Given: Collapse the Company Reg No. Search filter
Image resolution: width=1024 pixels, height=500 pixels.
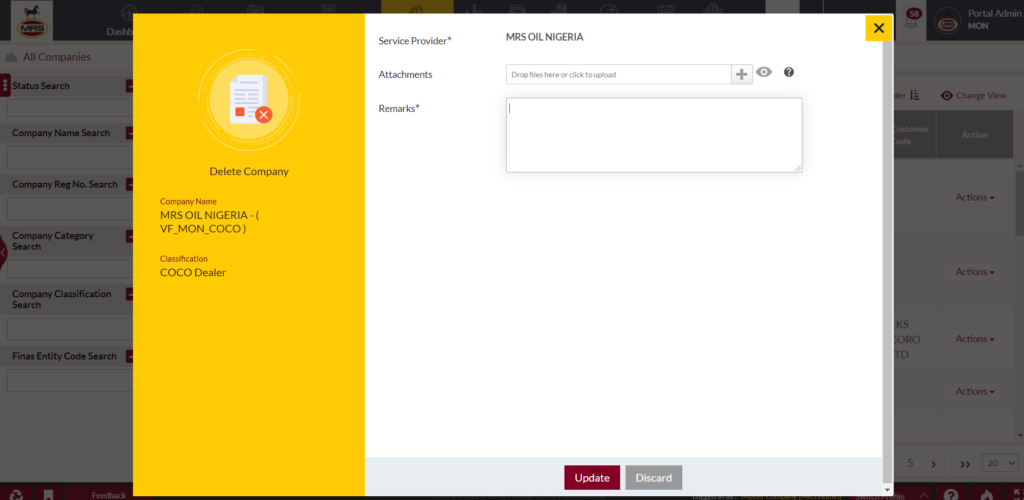Looking at the screenshot, I should (x=129, y=184).
